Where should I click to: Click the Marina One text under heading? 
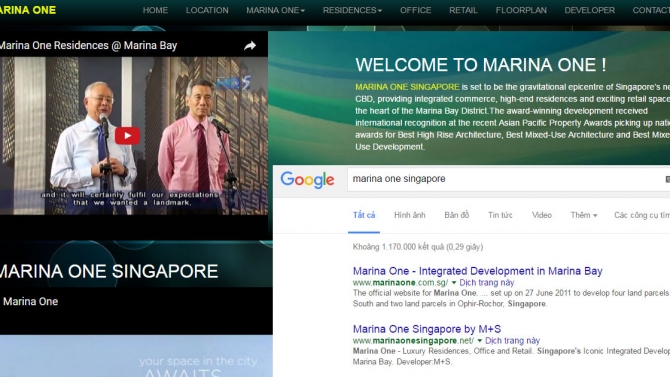point(30,302)
